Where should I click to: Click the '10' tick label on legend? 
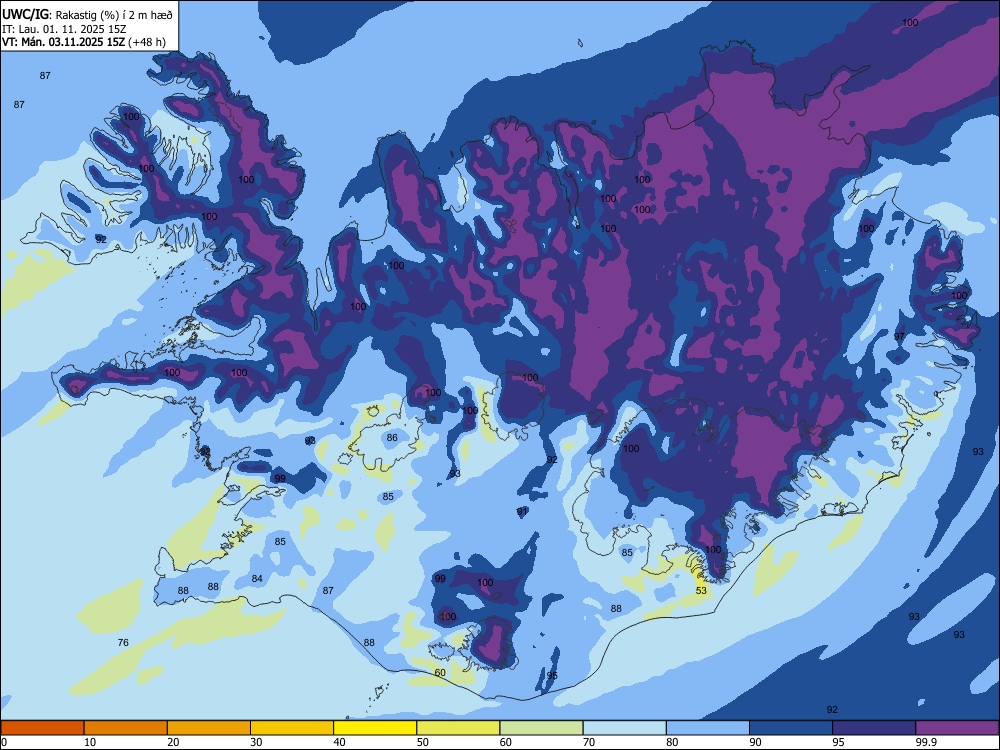(x=90, y=742)
